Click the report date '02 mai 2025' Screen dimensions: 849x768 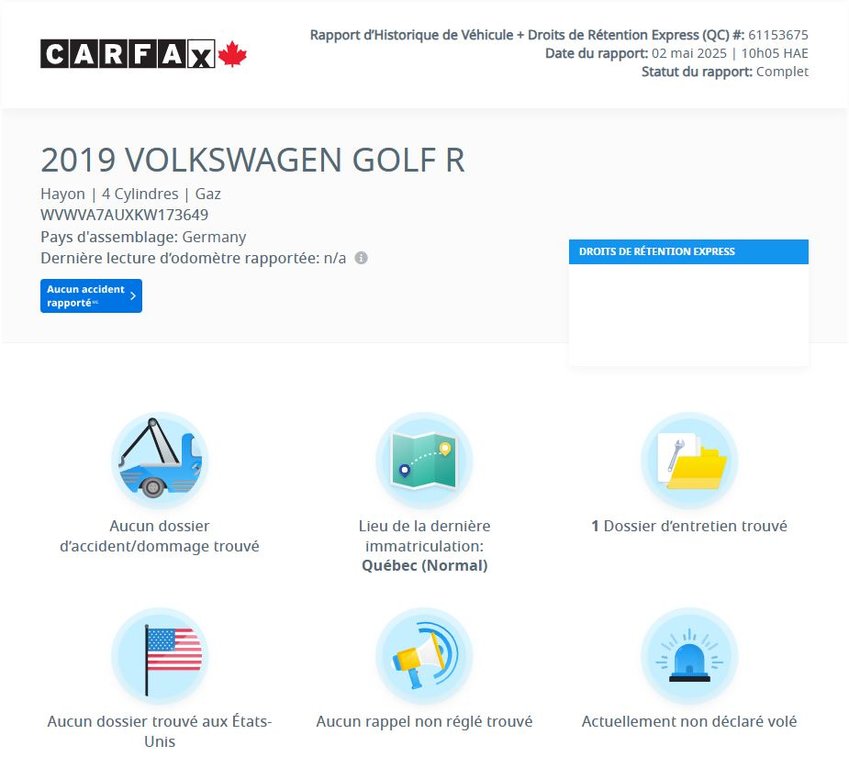tap(689, 54)
